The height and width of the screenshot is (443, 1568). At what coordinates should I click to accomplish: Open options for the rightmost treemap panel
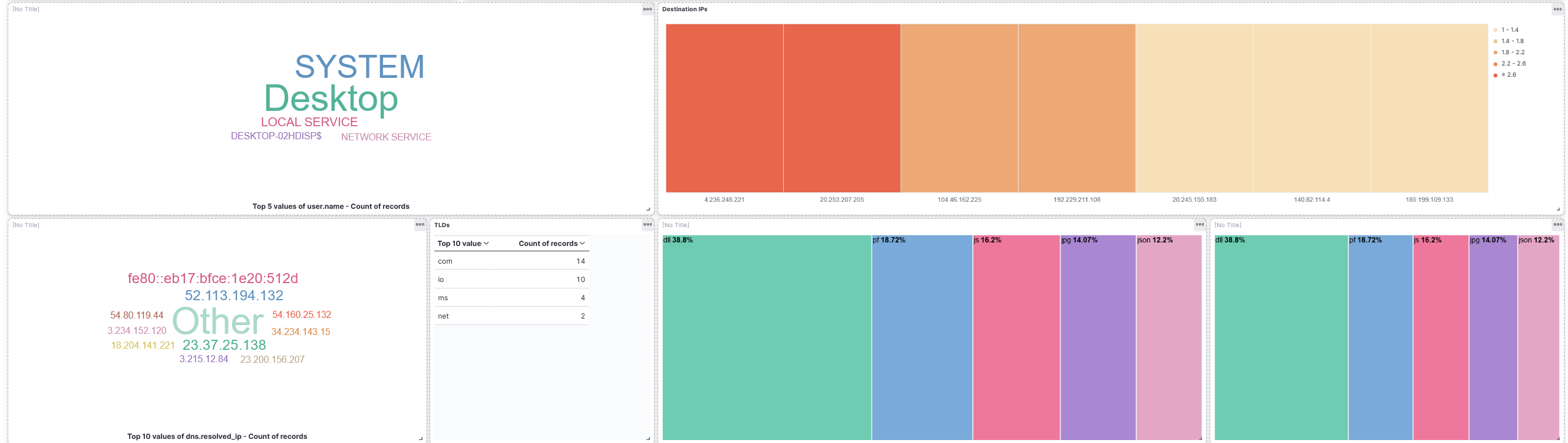click(1557, 225)
